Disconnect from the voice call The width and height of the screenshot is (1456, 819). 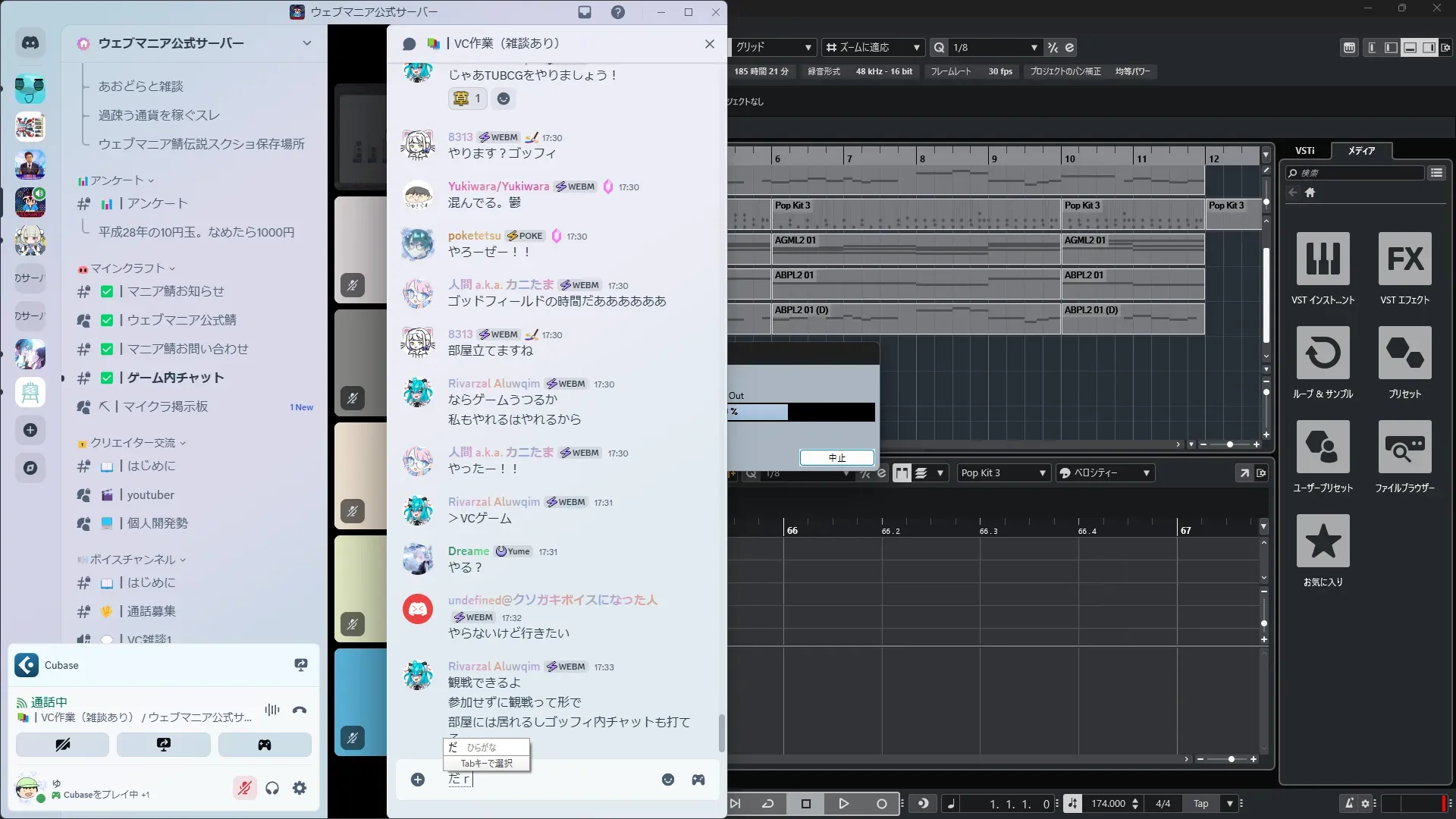300,710
